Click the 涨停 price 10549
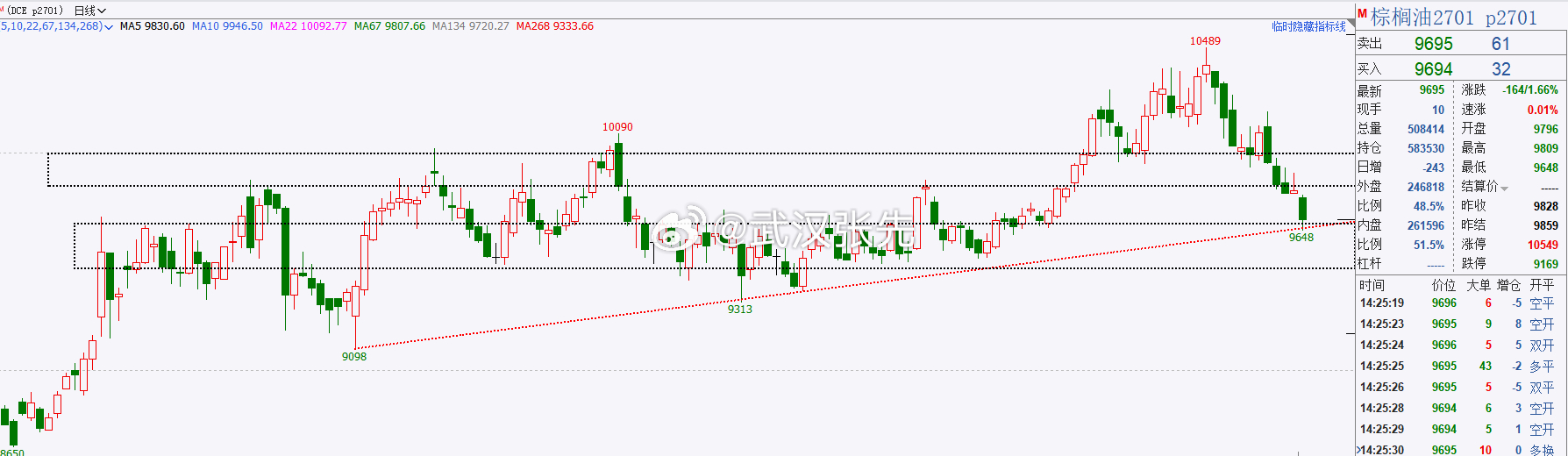1568x456 pixels. click(x=1543, y=245)
